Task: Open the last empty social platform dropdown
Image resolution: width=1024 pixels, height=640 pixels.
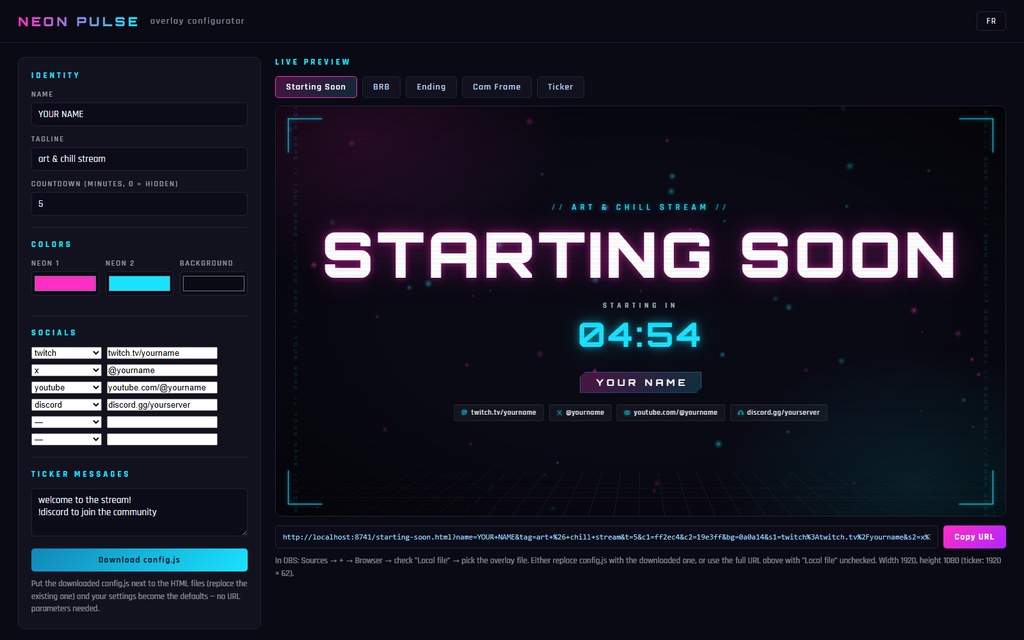Action: click(66, 440)
